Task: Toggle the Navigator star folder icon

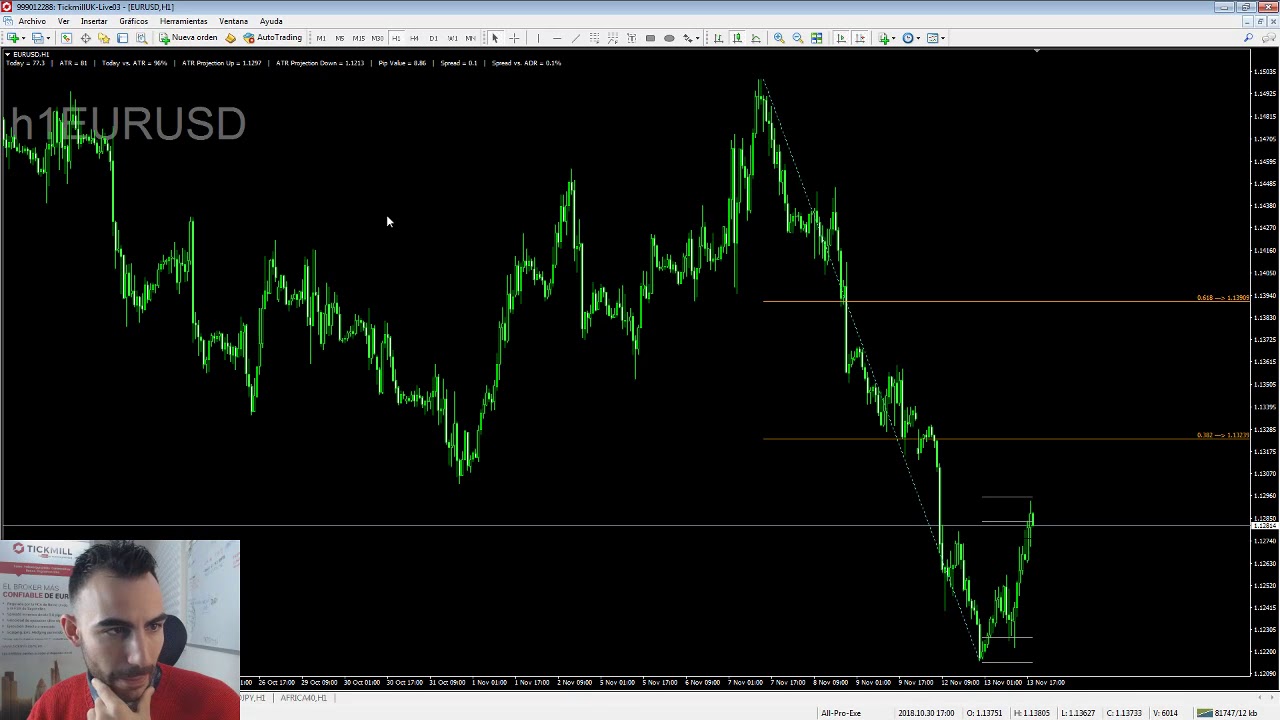Action: coord(104,38)
